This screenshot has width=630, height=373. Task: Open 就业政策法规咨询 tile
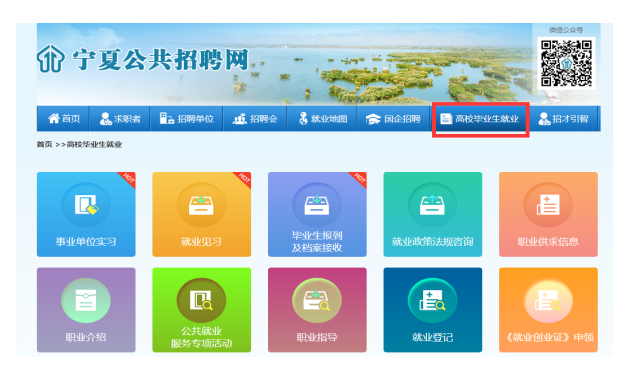pos(433,214)
